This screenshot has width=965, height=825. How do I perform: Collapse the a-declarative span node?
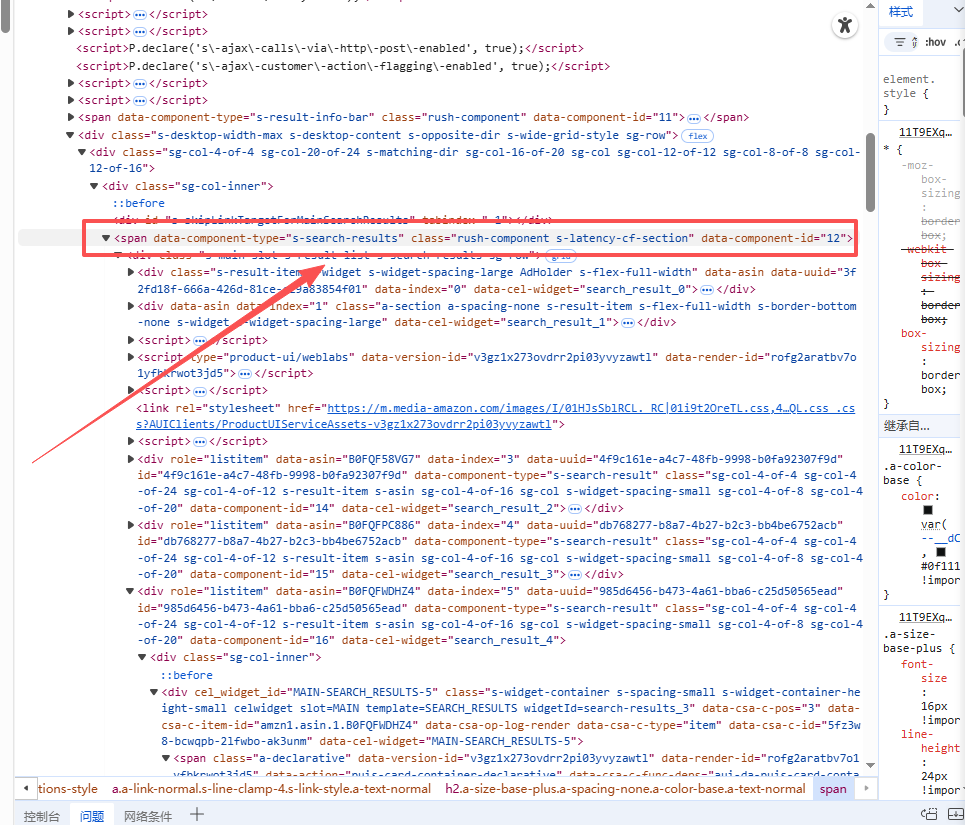166,758
